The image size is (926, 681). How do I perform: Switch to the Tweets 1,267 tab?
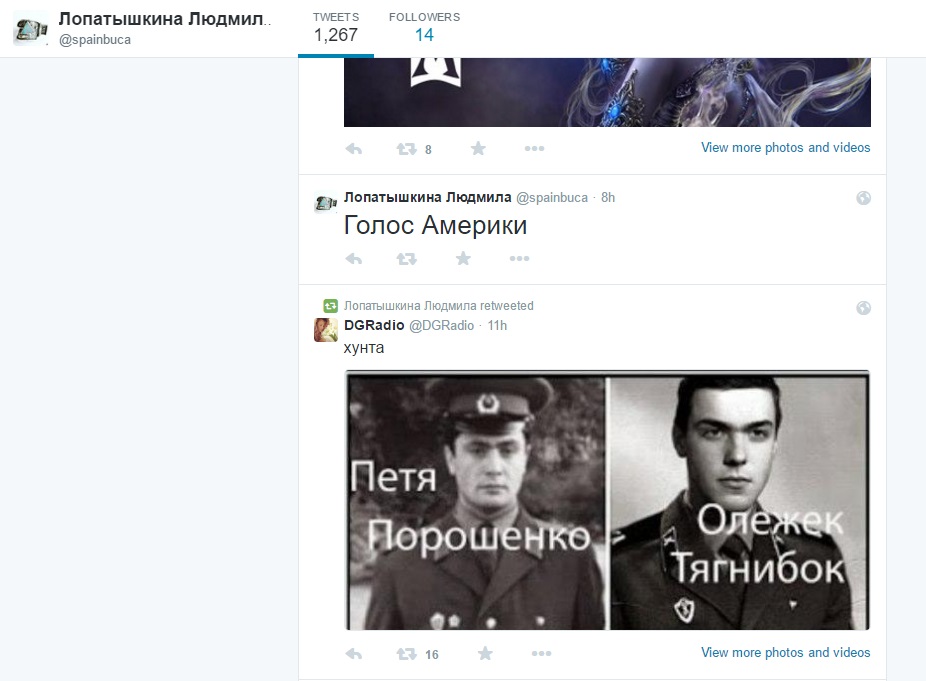336,28
